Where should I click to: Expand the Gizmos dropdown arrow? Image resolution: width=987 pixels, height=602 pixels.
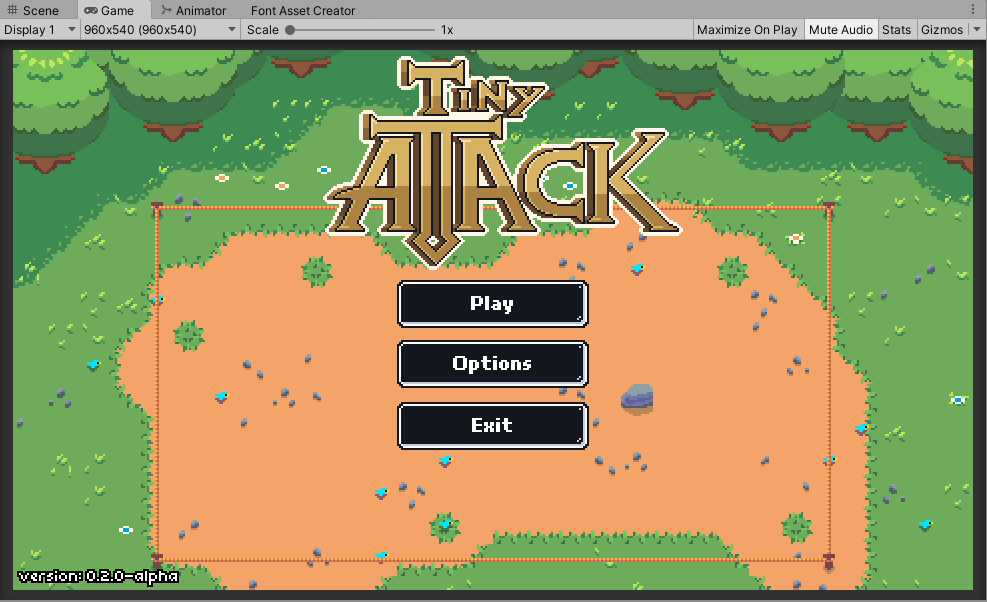[x=977, y=30]
